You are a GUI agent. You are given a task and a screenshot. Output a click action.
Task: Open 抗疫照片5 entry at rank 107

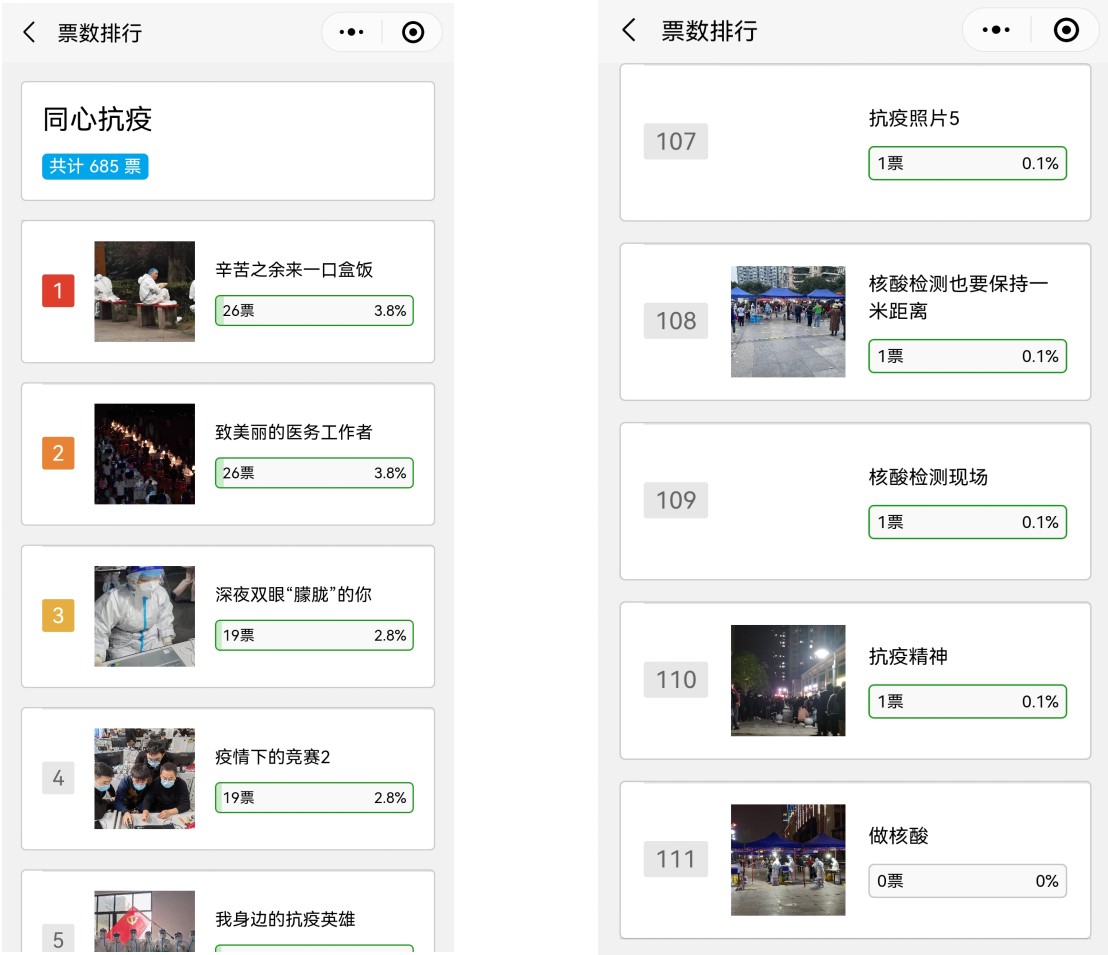[x=914, y=119]
